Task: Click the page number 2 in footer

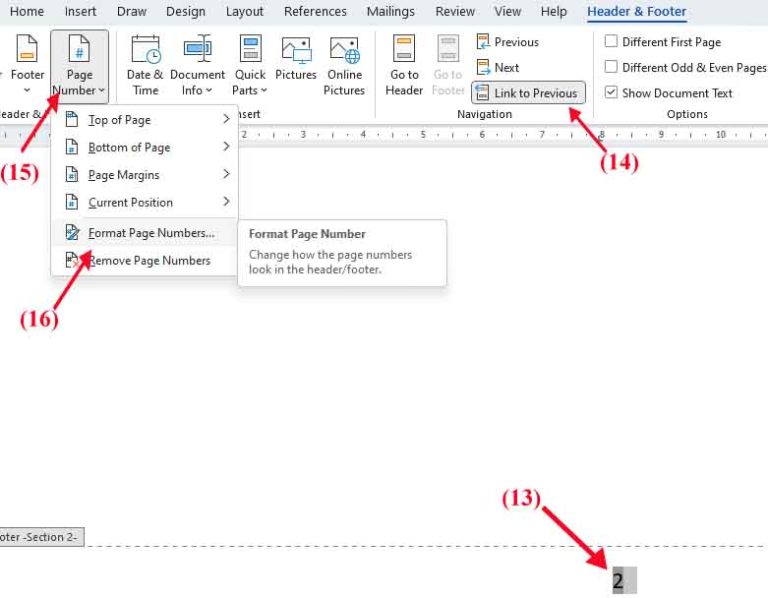Action: pyautogui.click(x=618, y=581)
